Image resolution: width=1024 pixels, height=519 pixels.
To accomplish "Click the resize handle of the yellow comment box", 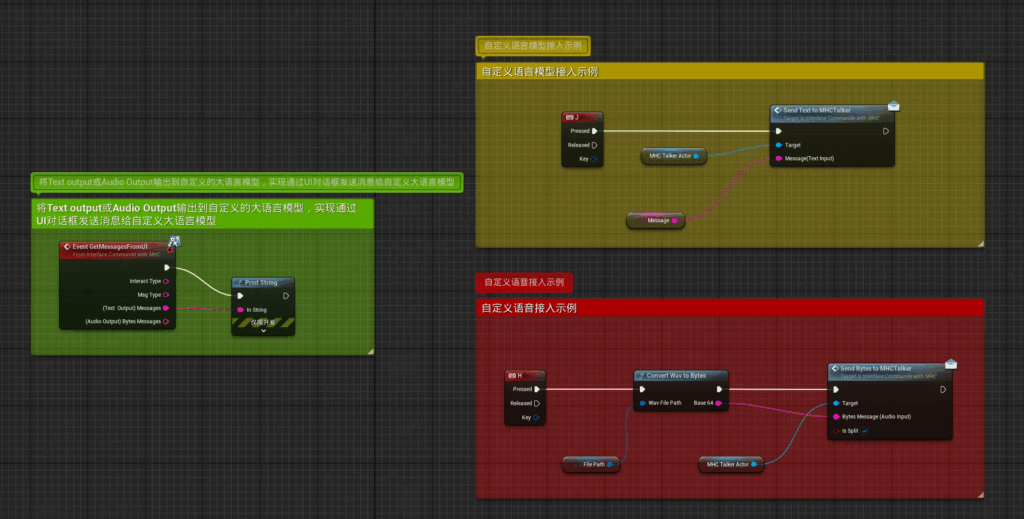I will click(980, 242).
